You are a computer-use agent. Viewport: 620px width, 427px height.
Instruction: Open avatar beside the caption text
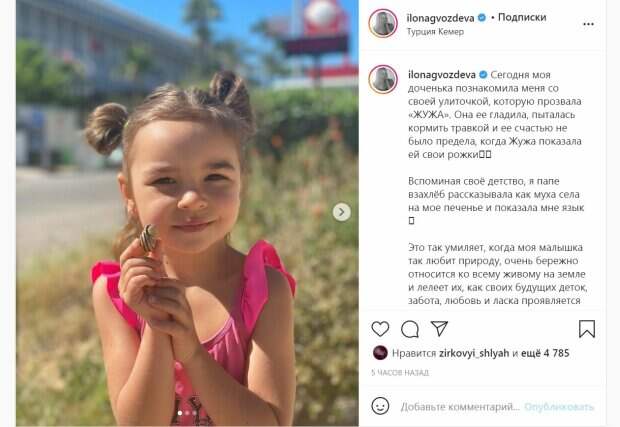pyautogui.click(x=383, y=79)
